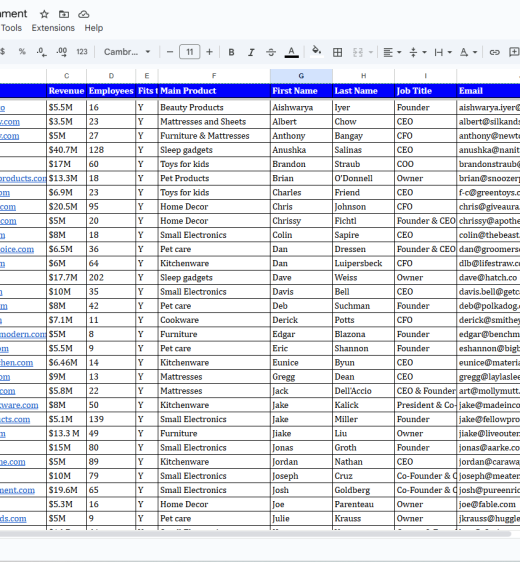The width and height of the screenshot is (520, 562).
Task: Click the insert comment icon
Action: coord(514,52)
